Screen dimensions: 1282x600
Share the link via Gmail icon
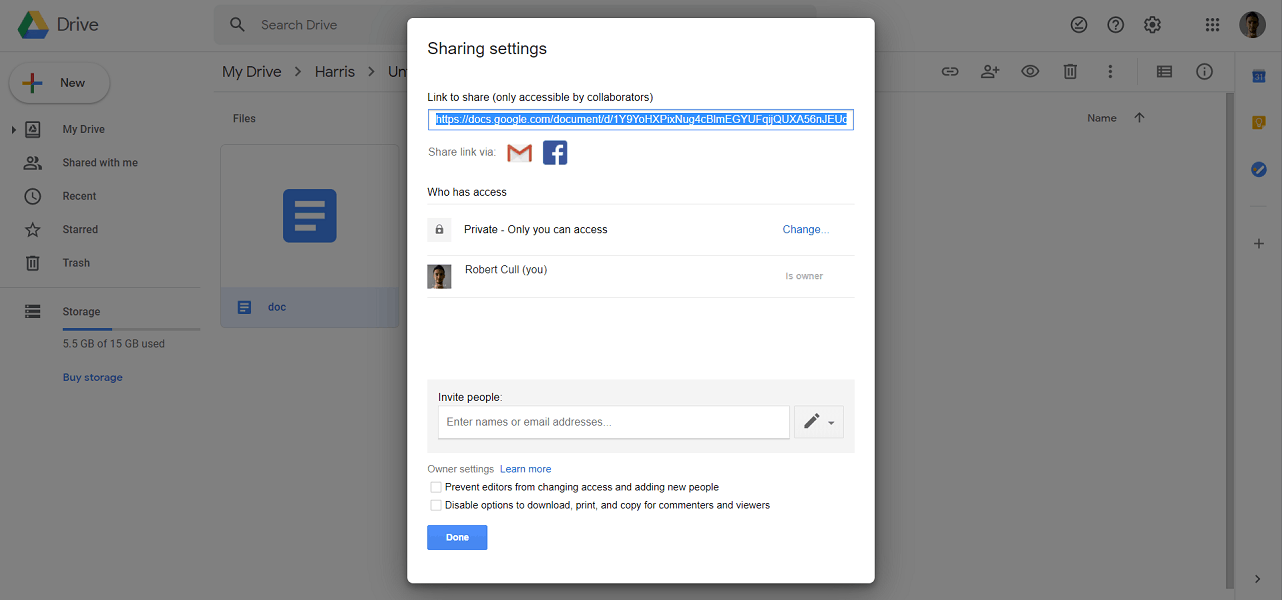pos(519,153)
